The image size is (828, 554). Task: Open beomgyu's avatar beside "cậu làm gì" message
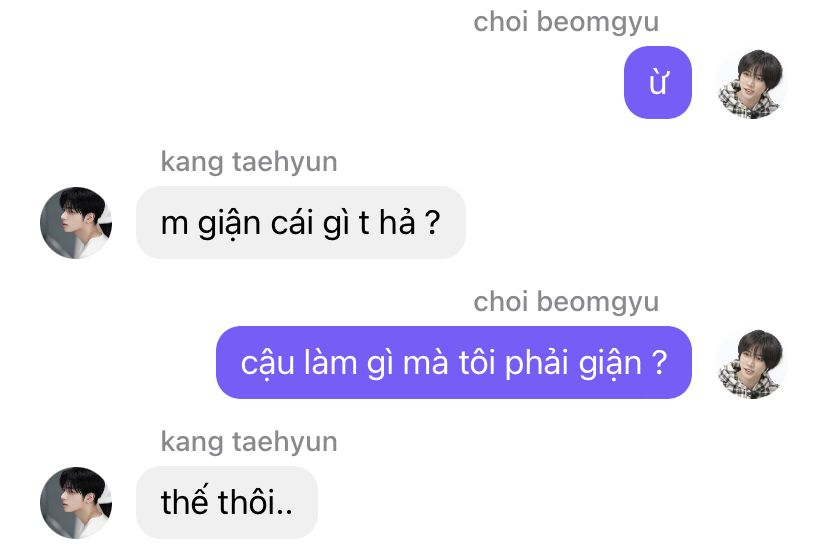tap(752, 363)
